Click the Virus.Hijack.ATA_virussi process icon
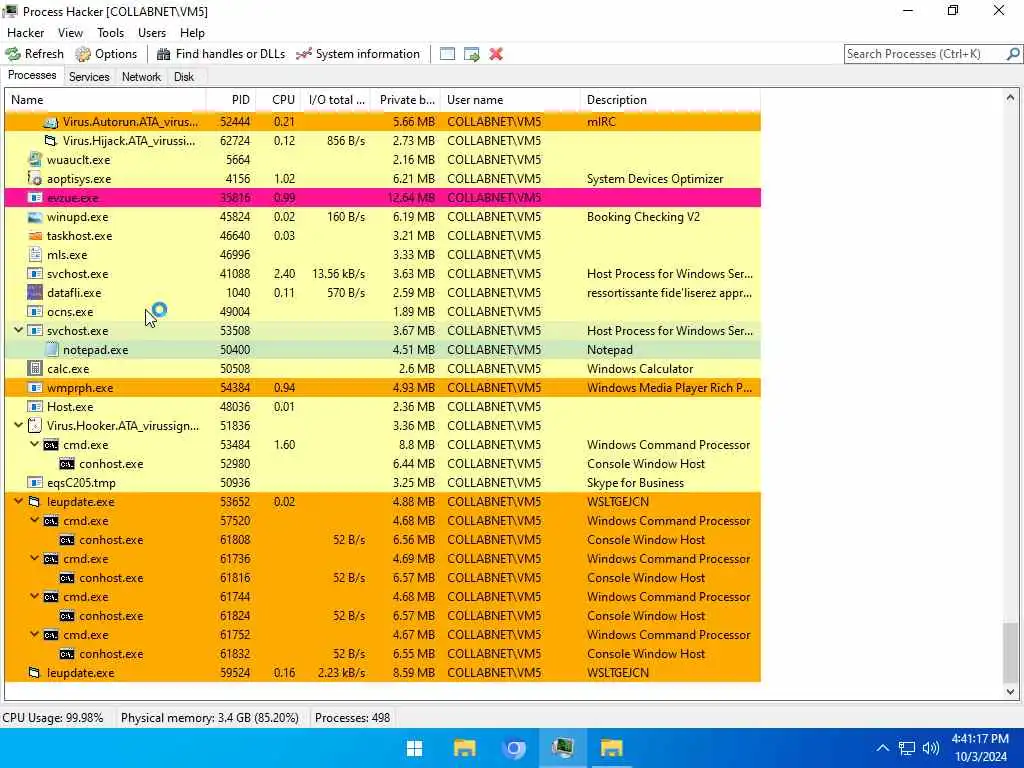The height and width of the screenshot is (768, 1024). (51, 141)
